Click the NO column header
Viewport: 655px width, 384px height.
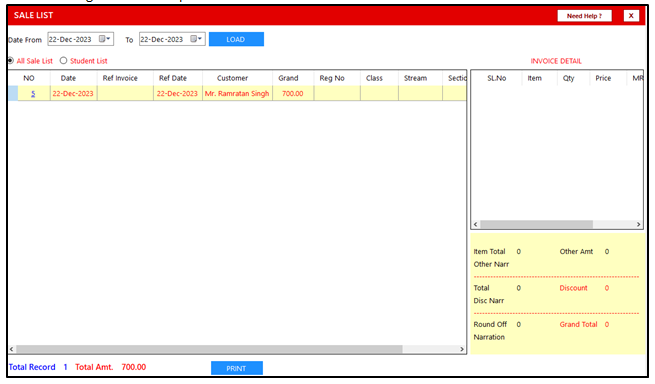29,78
